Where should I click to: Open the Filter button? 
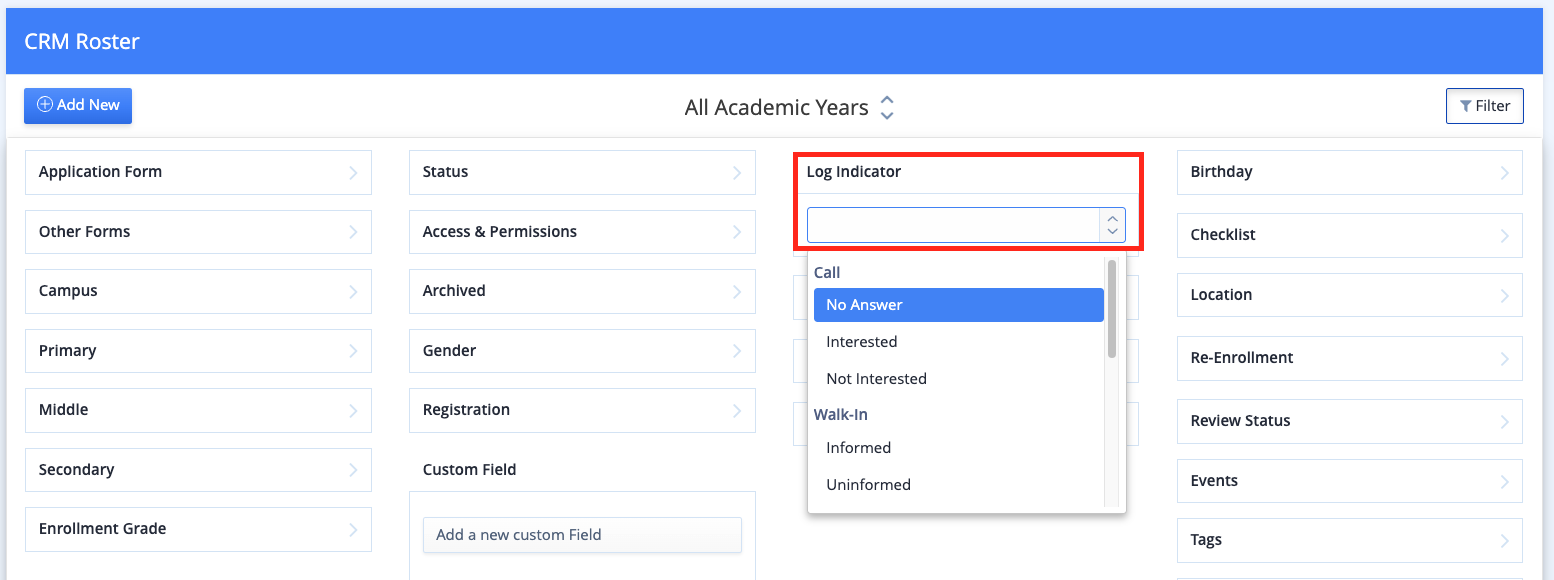click(1484, 106)
